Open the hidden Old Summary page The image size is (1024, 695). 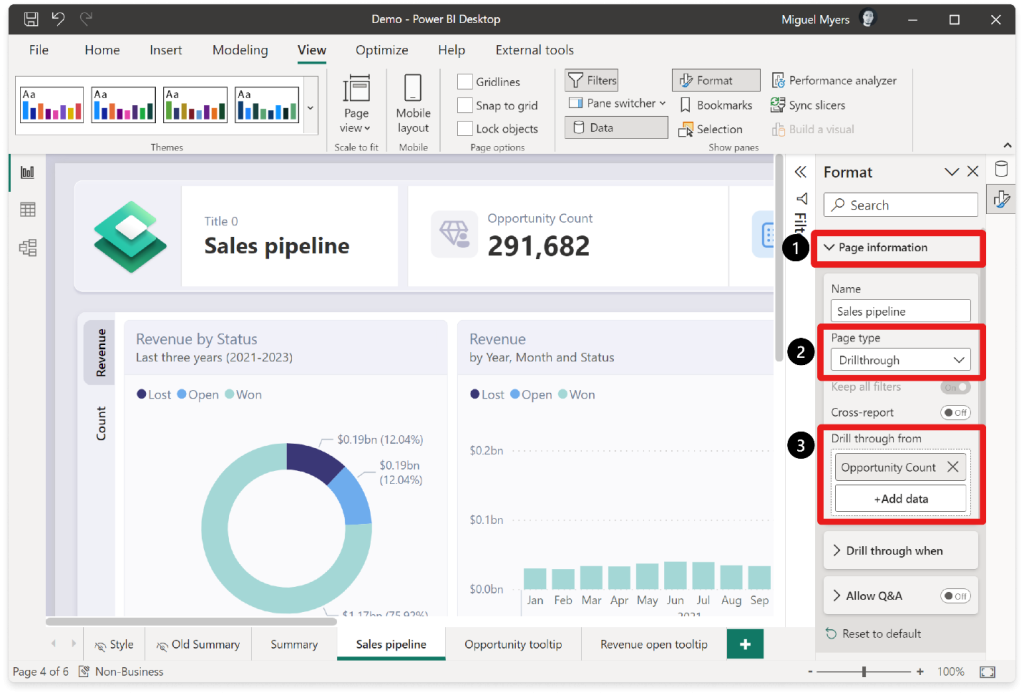198,644
